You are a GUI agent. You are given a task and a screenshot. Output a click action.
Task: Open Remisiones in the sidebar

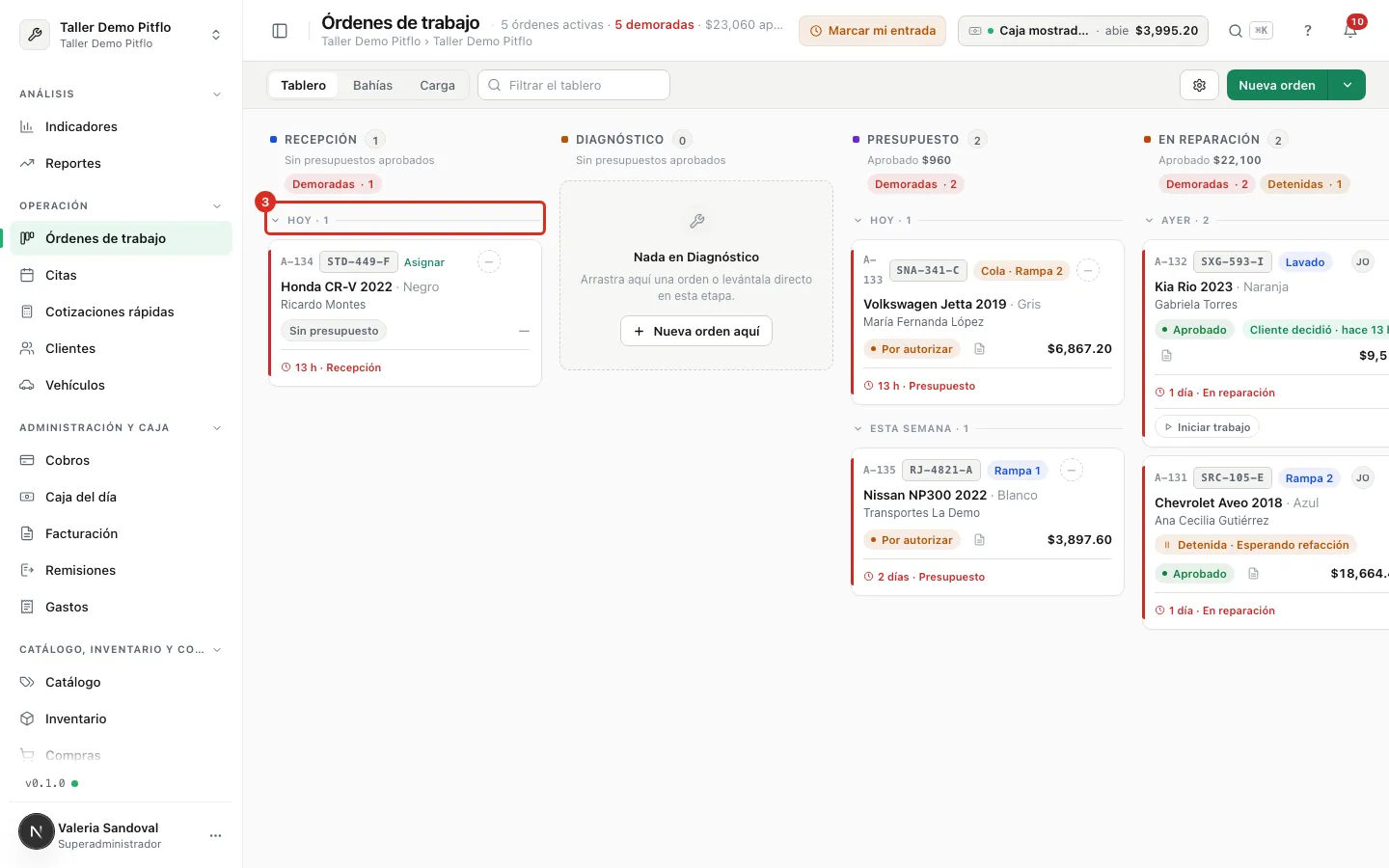(121, 570)
